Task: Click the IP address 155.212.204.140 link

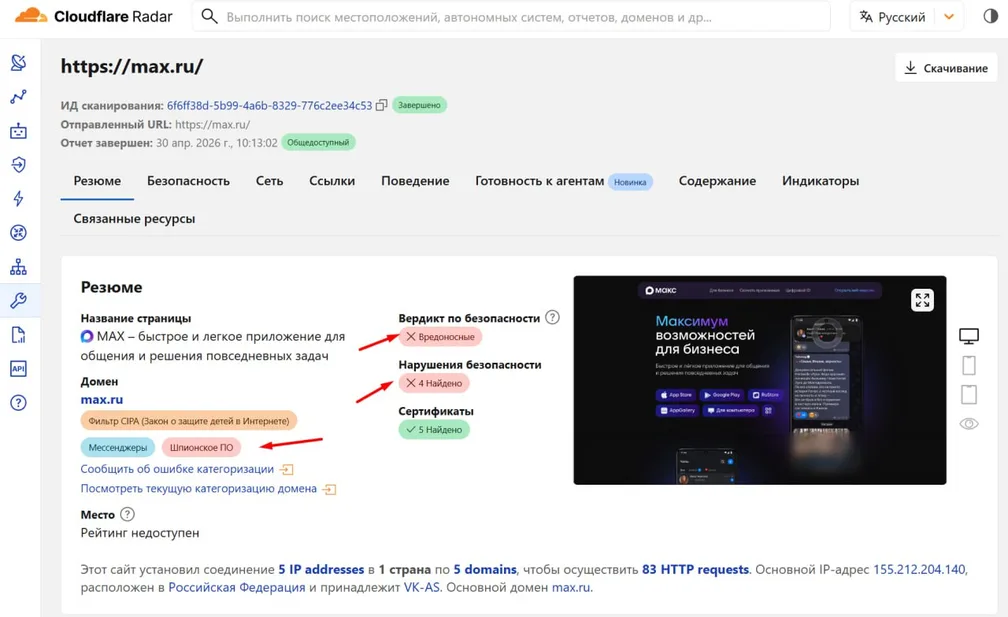Action: (x=919, y=569)
